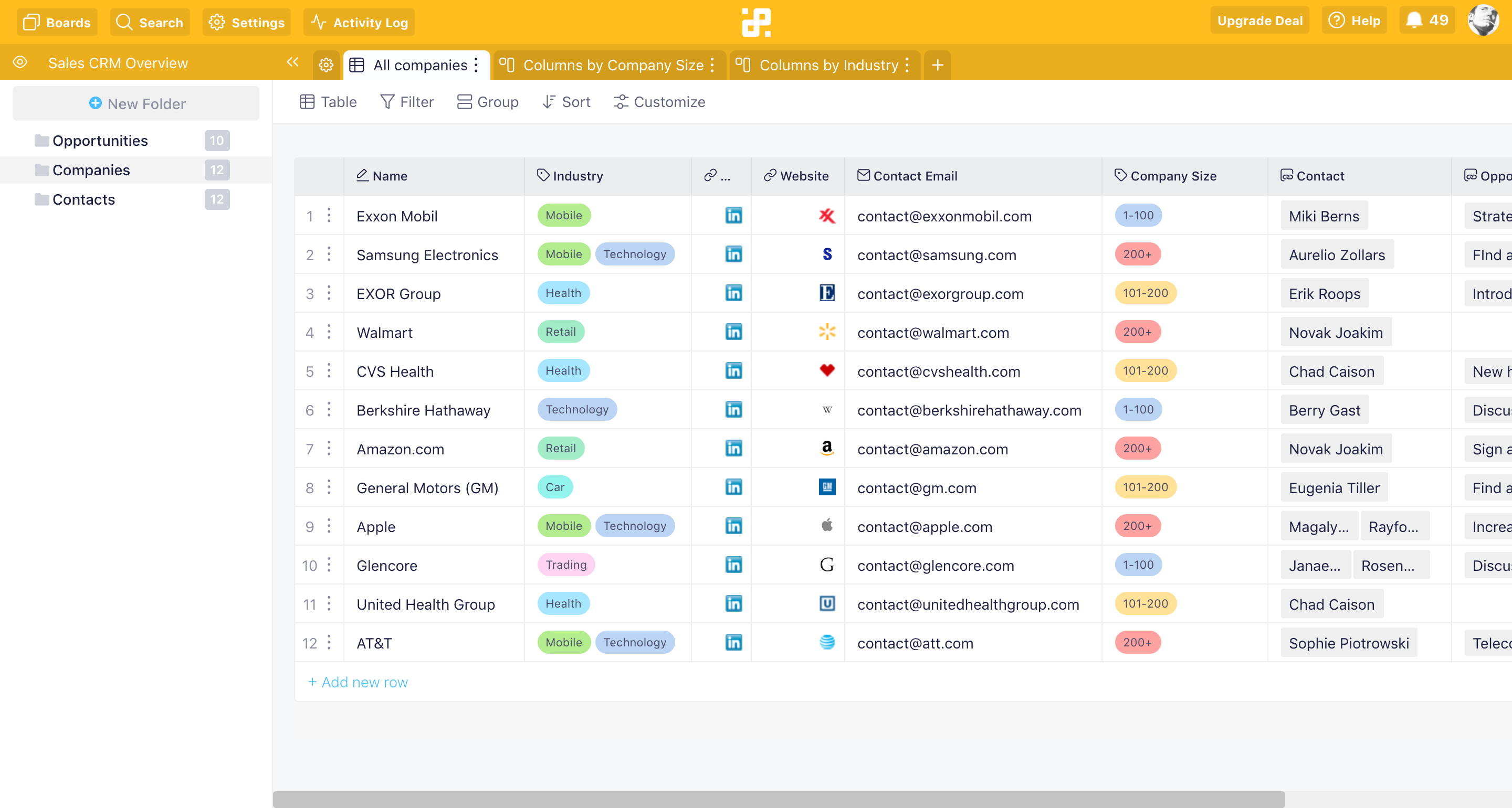Toggle the eye icon beside Sales CRM Overview
The image size is (1512, 808).
(20, 62)
